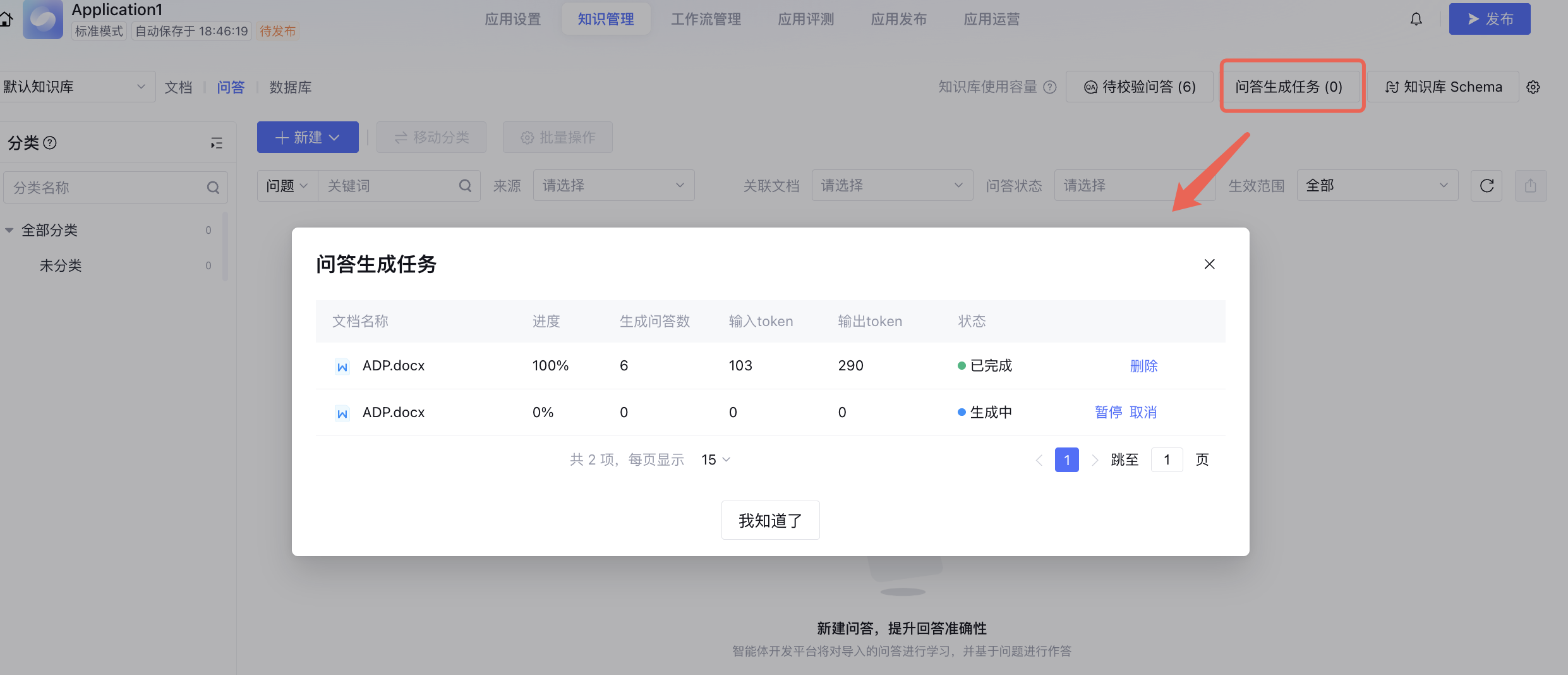
Task: Click the search icon in keyword field
Action: coord(465,186)
